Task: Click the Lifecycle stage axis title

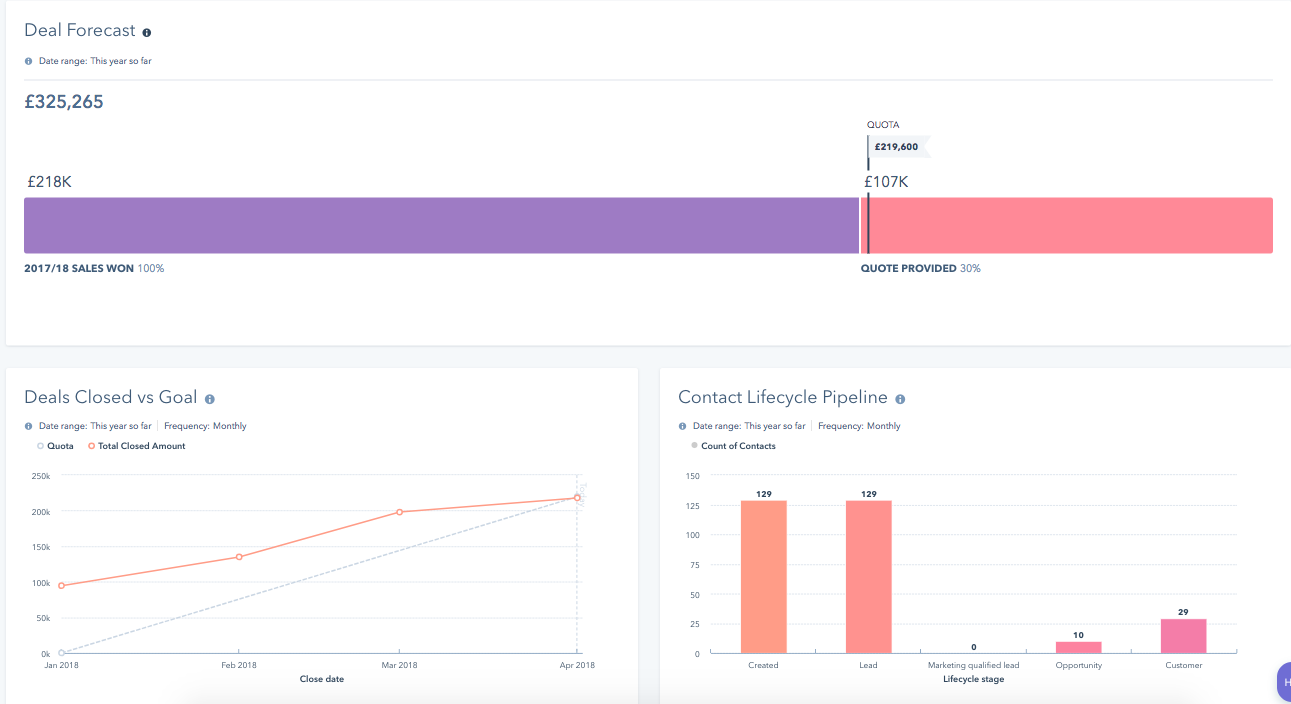Action: pyautogui.click(x=973, y=679)
